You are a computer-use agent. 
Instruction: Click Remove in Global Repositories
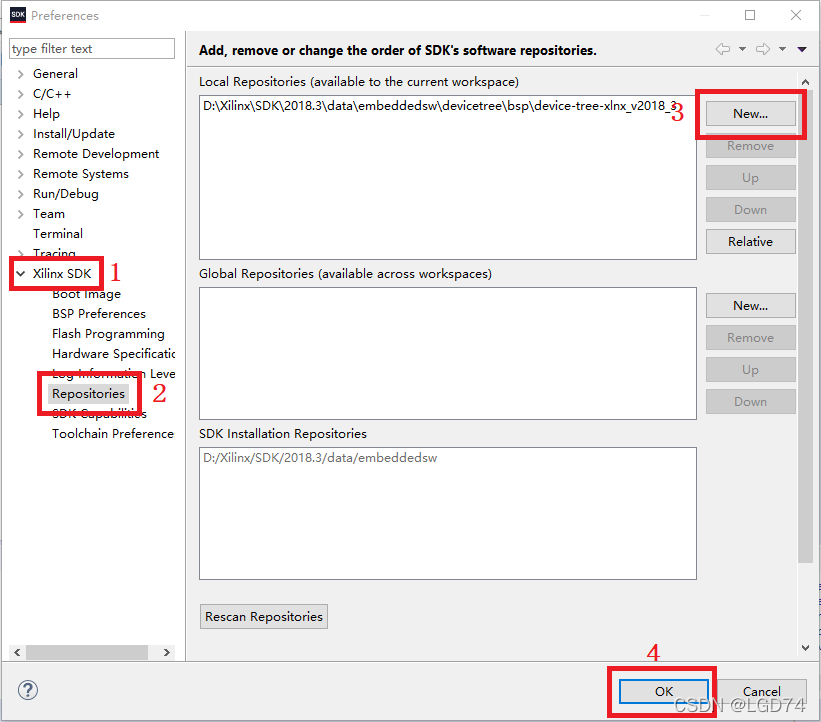tap(750, 338)
